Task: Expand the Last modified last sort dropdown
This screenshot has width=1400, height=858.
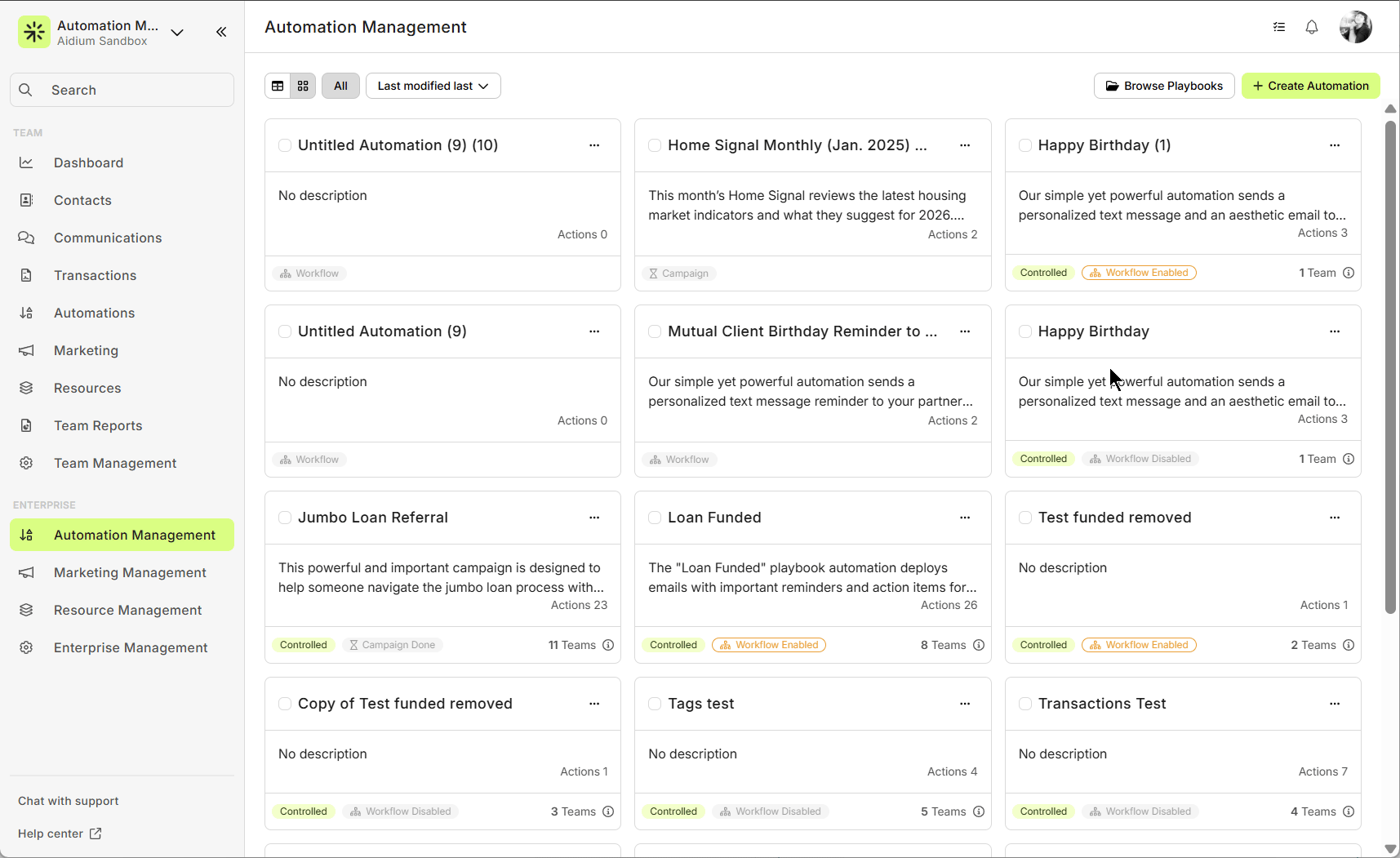Action: [433, 86]
